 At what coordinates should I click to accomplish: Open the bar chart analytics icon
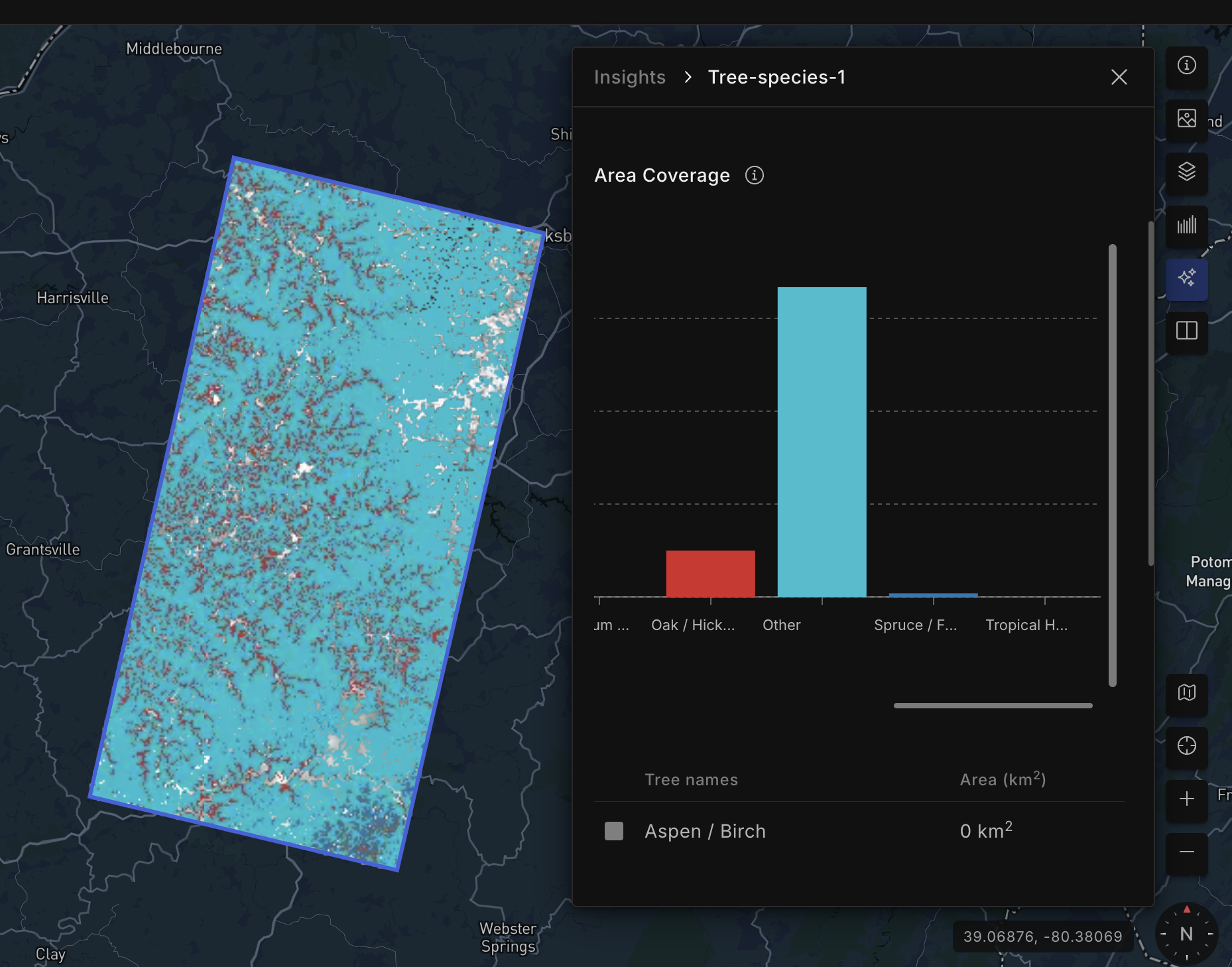1186,226
